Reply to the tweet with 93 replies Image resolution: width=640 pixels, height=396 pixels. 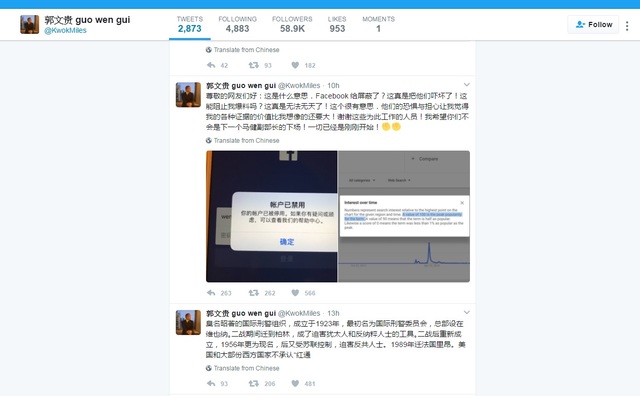pyautogui.click(x=211, y=384)
